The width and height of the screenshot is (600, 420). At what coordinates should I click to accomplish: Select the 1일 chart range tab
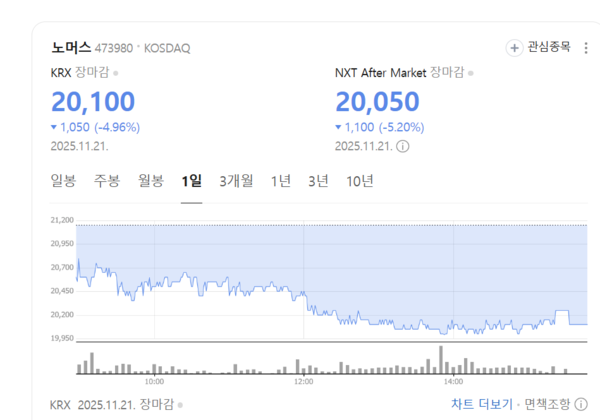[191, 181]
